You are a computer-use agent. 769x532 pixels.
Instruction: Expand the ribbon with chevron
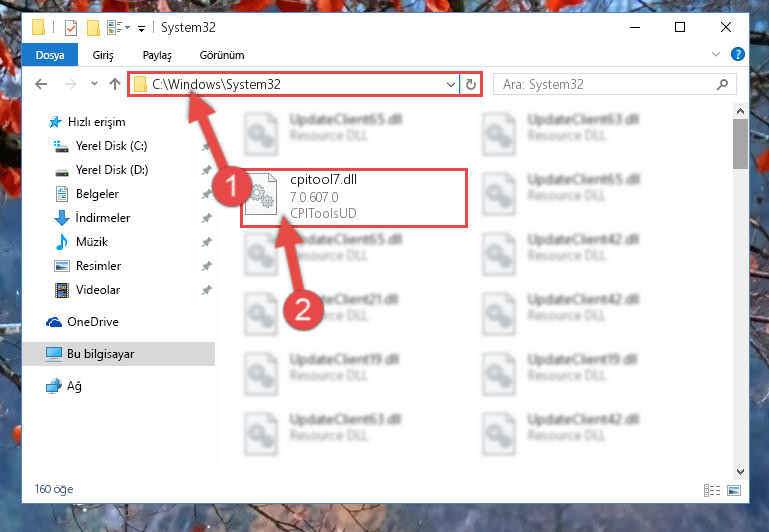(x=716, y=54)
